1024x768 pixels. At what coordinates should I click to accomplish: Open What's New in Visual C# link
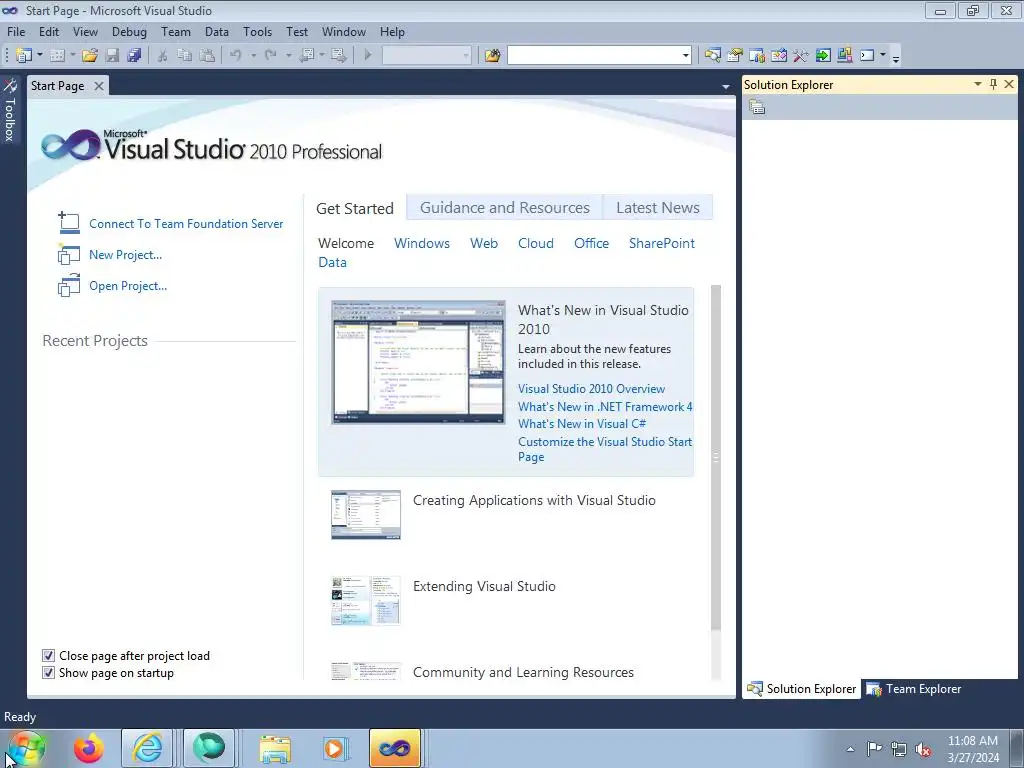point(582,424)
